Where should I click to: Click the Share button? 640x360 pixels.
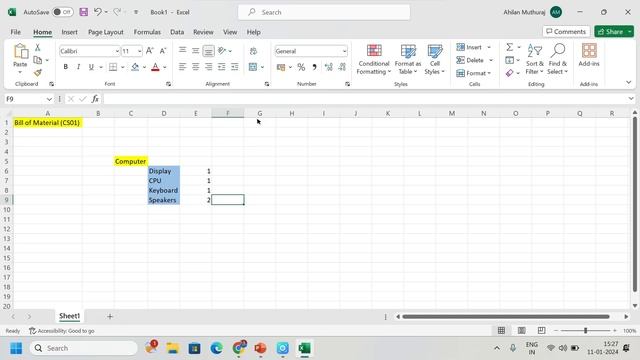coord(610,31)
